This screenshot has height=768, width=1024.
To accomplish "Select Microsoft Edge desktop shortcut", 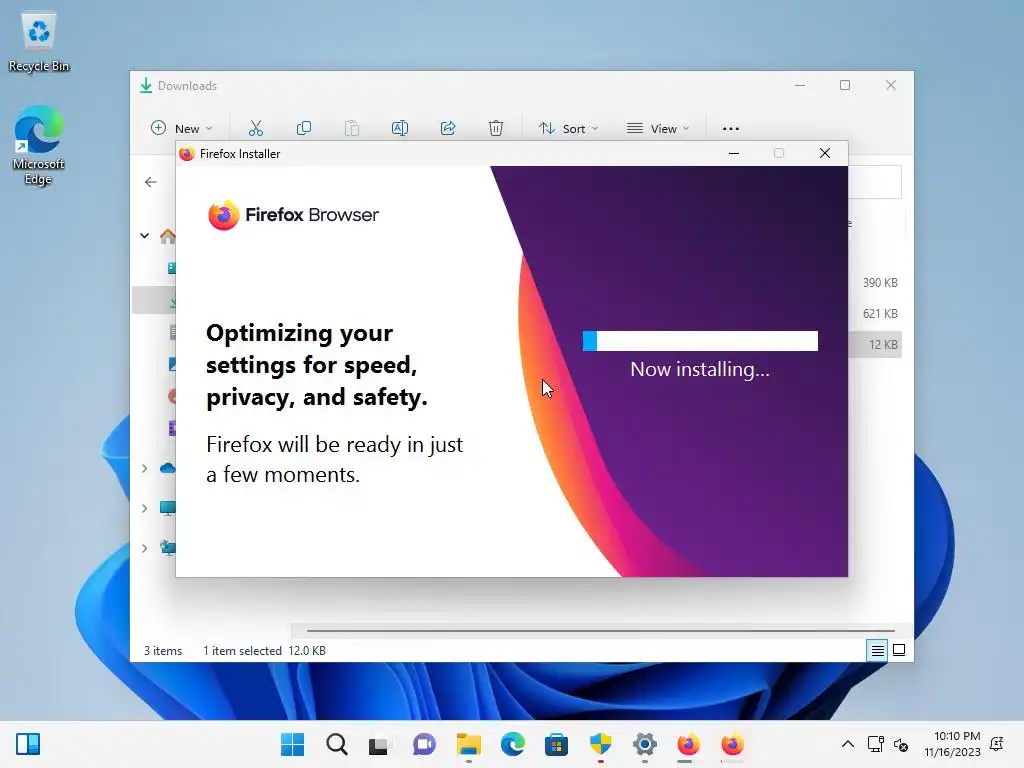I will click(39, 145).
